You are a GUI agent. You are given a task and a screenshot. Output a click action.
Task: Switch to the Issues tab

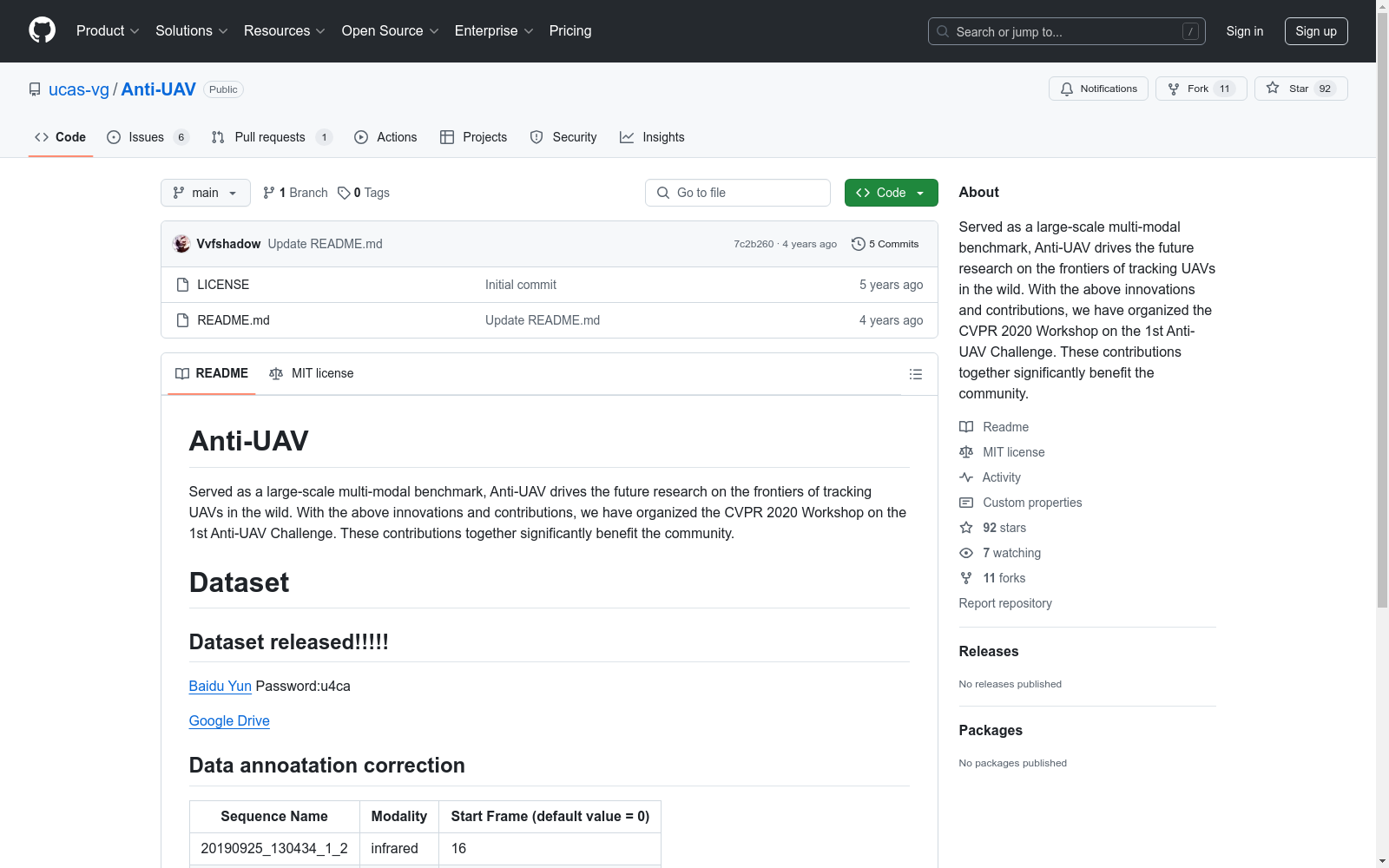[x=148, y=137]
